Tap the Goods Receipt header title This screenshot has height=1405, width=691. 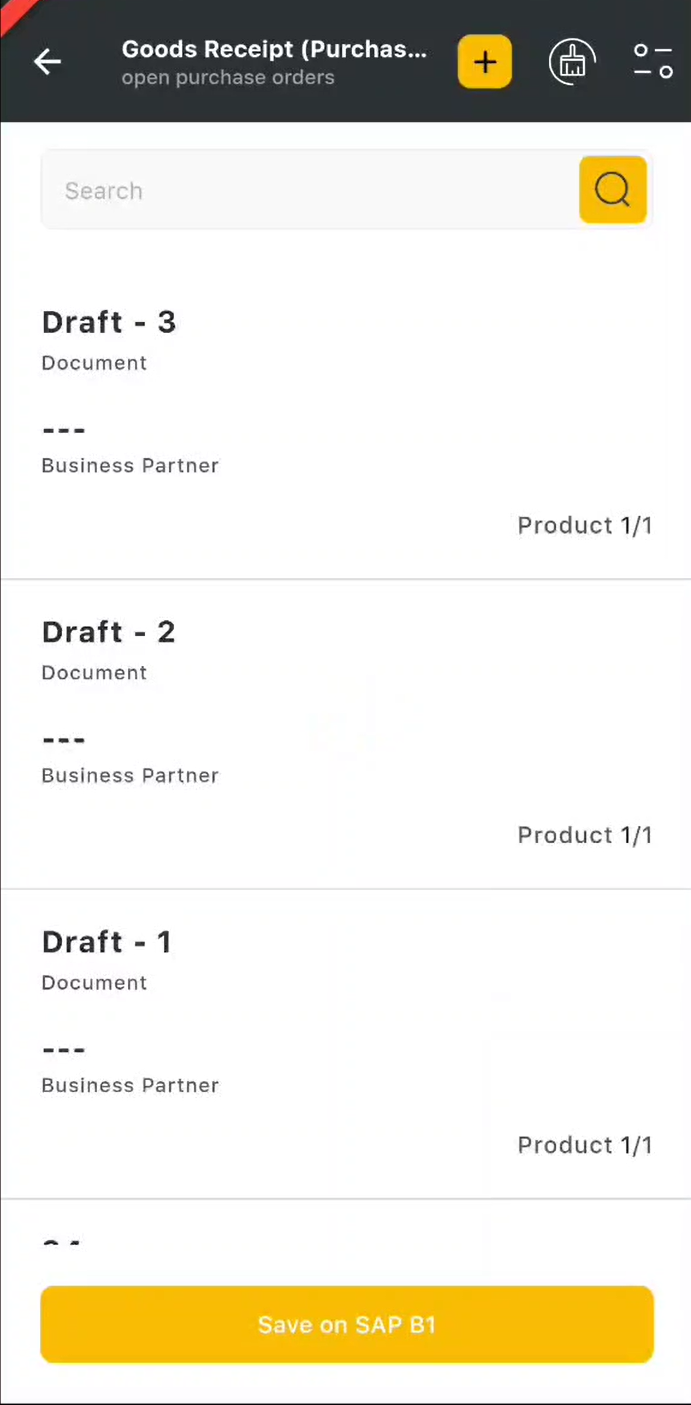coord(274,49)
